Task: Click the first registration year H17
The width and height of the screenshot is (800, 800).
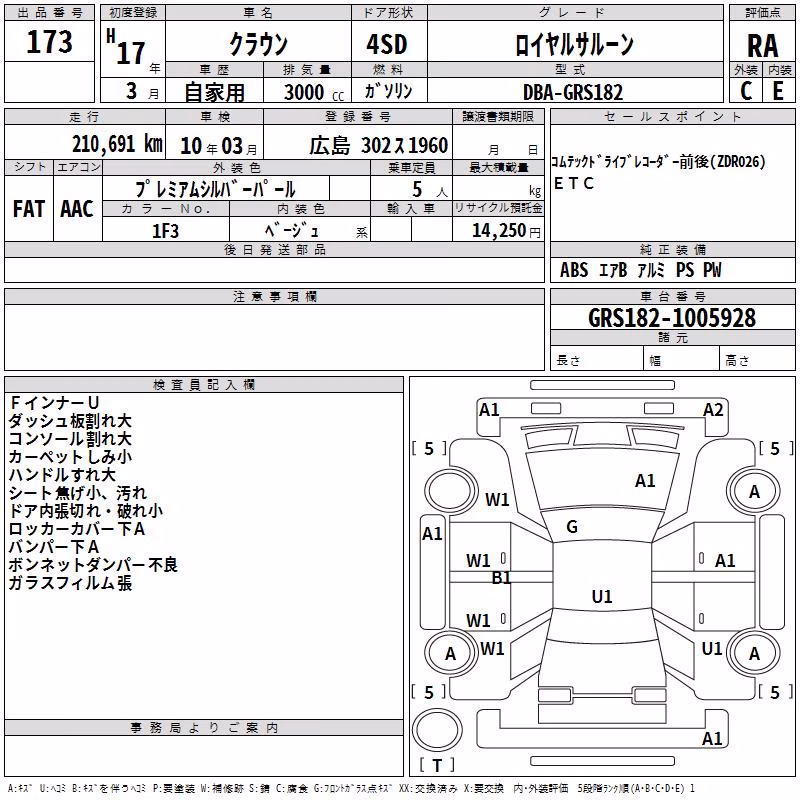Action: coord(126,48)
